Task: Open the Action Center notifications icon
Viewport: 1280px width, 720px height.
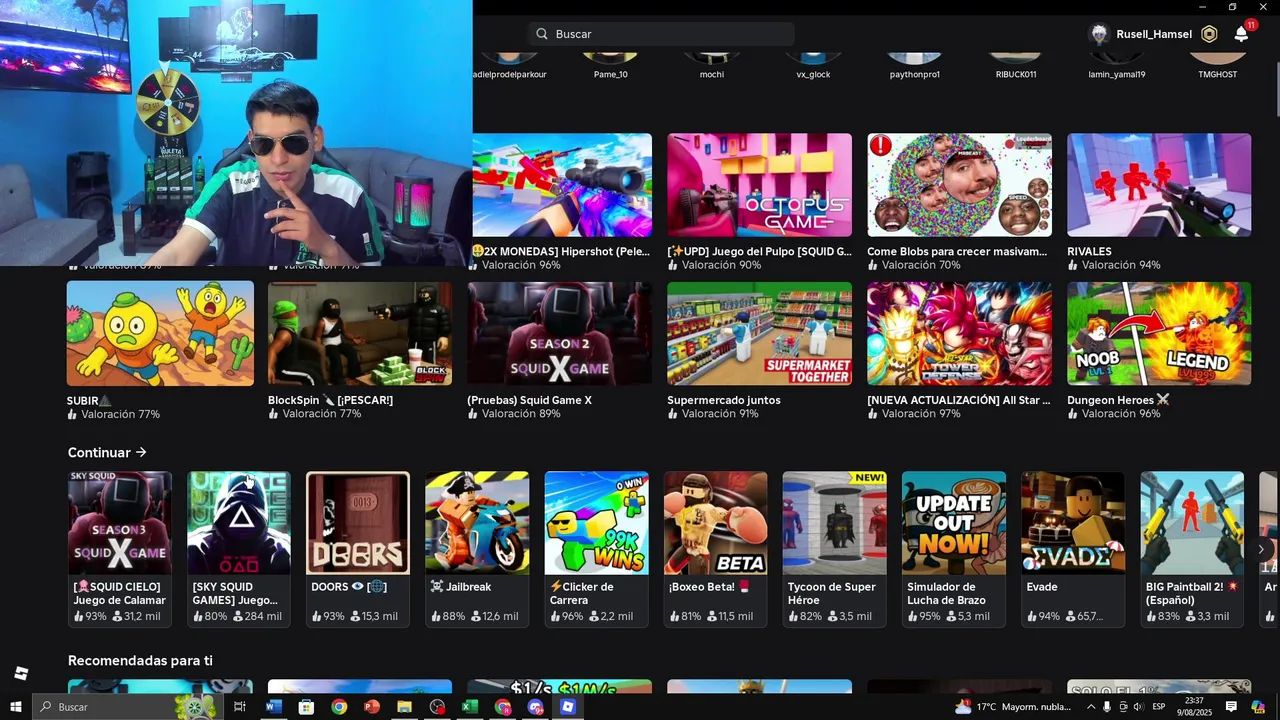Action: coord(1231,707)
